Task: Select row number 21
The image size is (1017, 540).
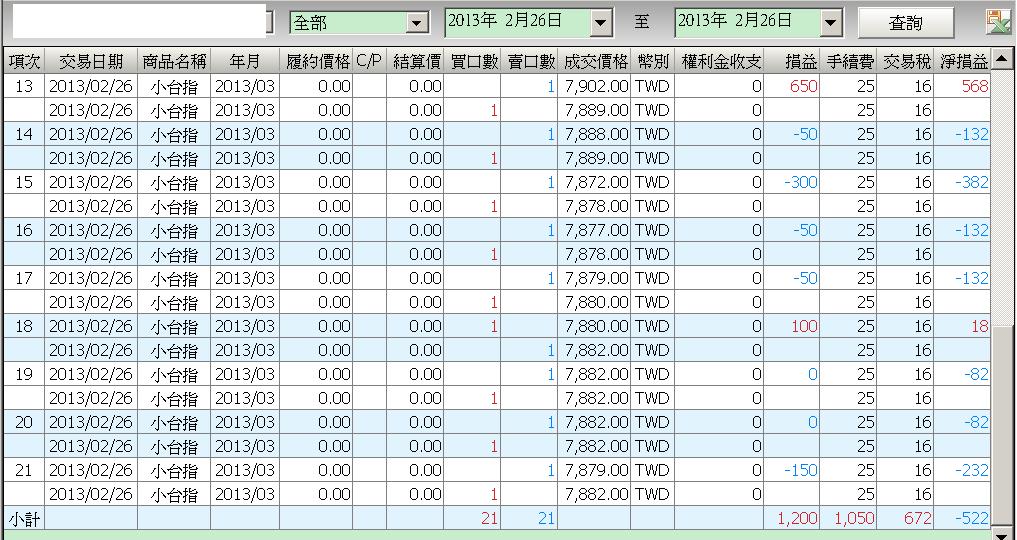Action: click(24, 470)
